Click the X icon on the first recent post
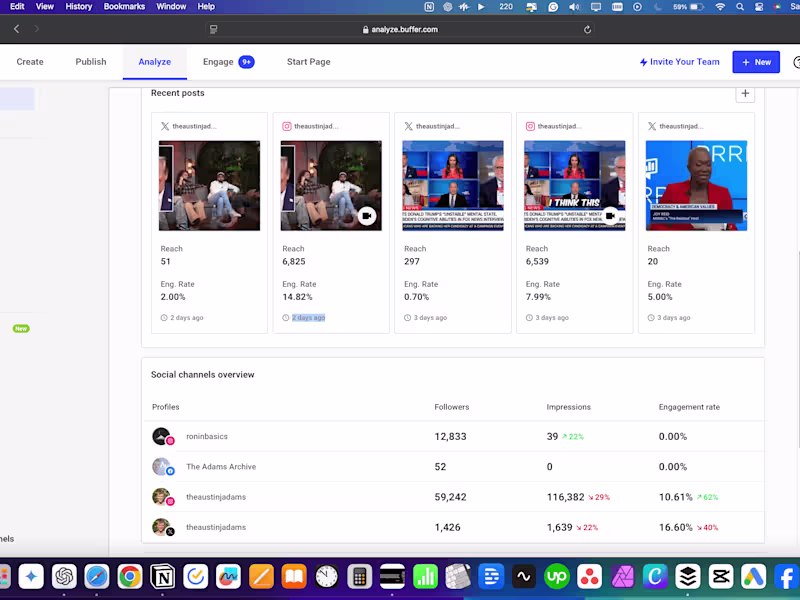This screenshot has width=800, height=600. (x=165, y=126)
